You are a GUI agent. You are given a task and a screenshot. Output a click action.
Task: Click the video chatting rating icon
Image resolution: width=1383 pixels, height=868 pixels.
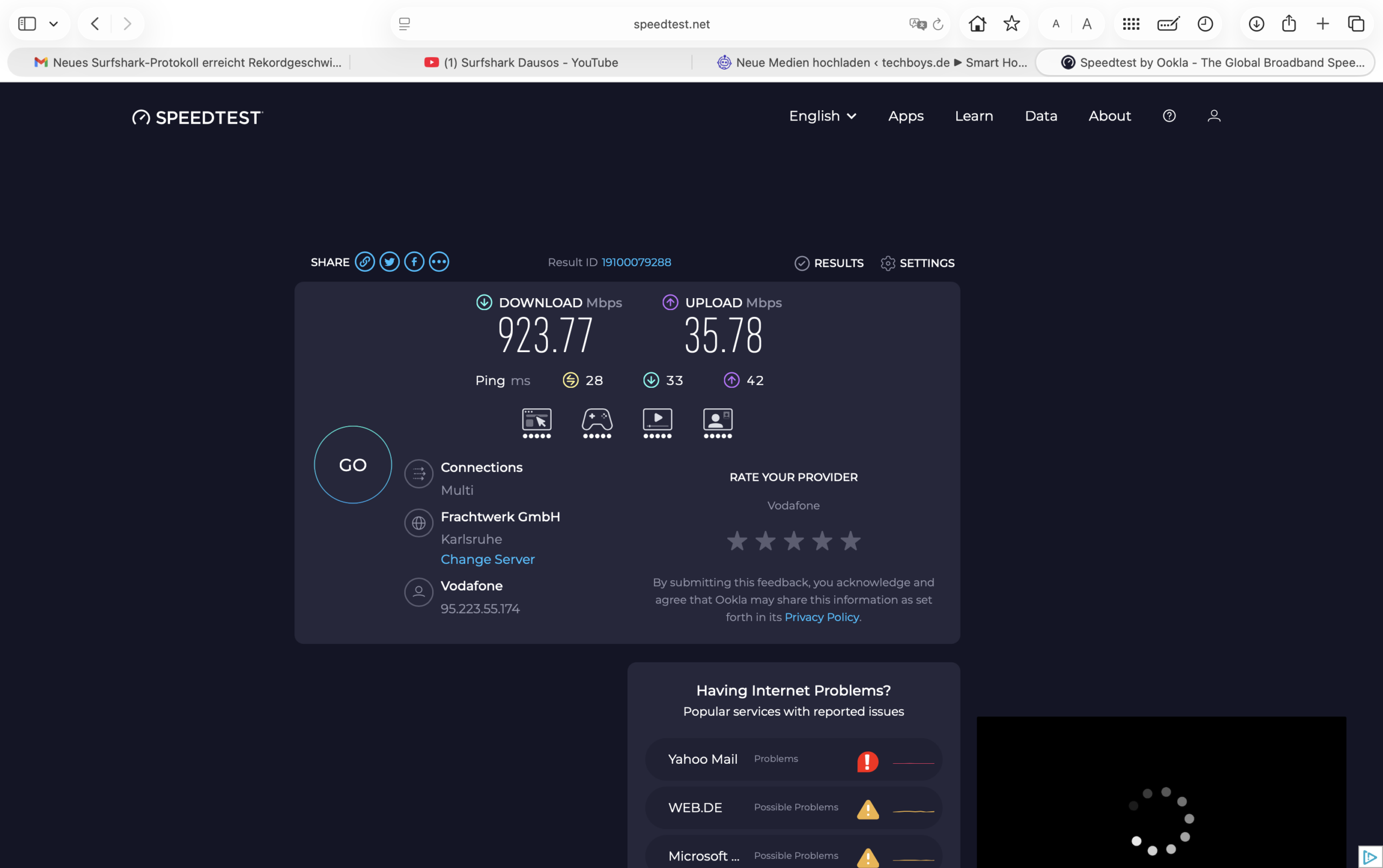point(717,423)
